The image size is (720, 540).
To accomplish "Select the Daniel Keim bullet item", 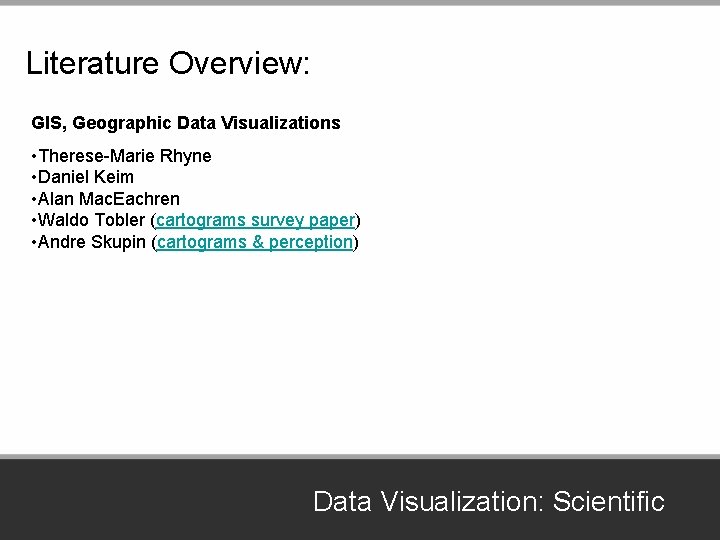I will (85, 177).
